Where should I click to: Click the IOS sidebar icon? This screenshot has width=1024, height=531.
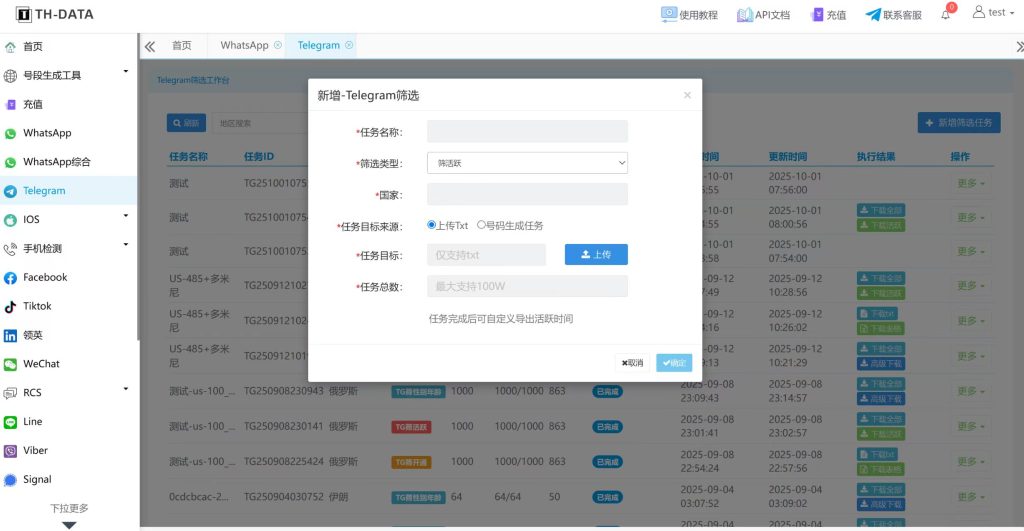coord(10,220)
